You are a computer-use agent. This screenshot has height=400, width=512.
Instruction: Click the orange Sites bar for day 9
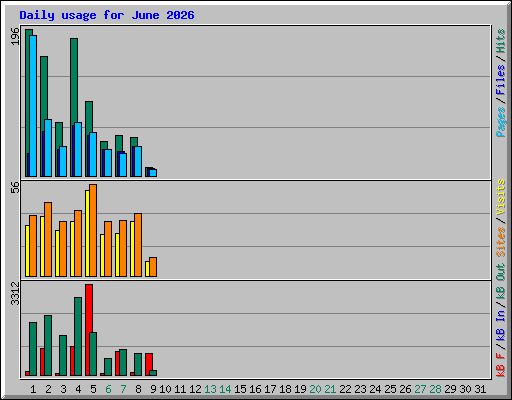(x=153, y=267)
